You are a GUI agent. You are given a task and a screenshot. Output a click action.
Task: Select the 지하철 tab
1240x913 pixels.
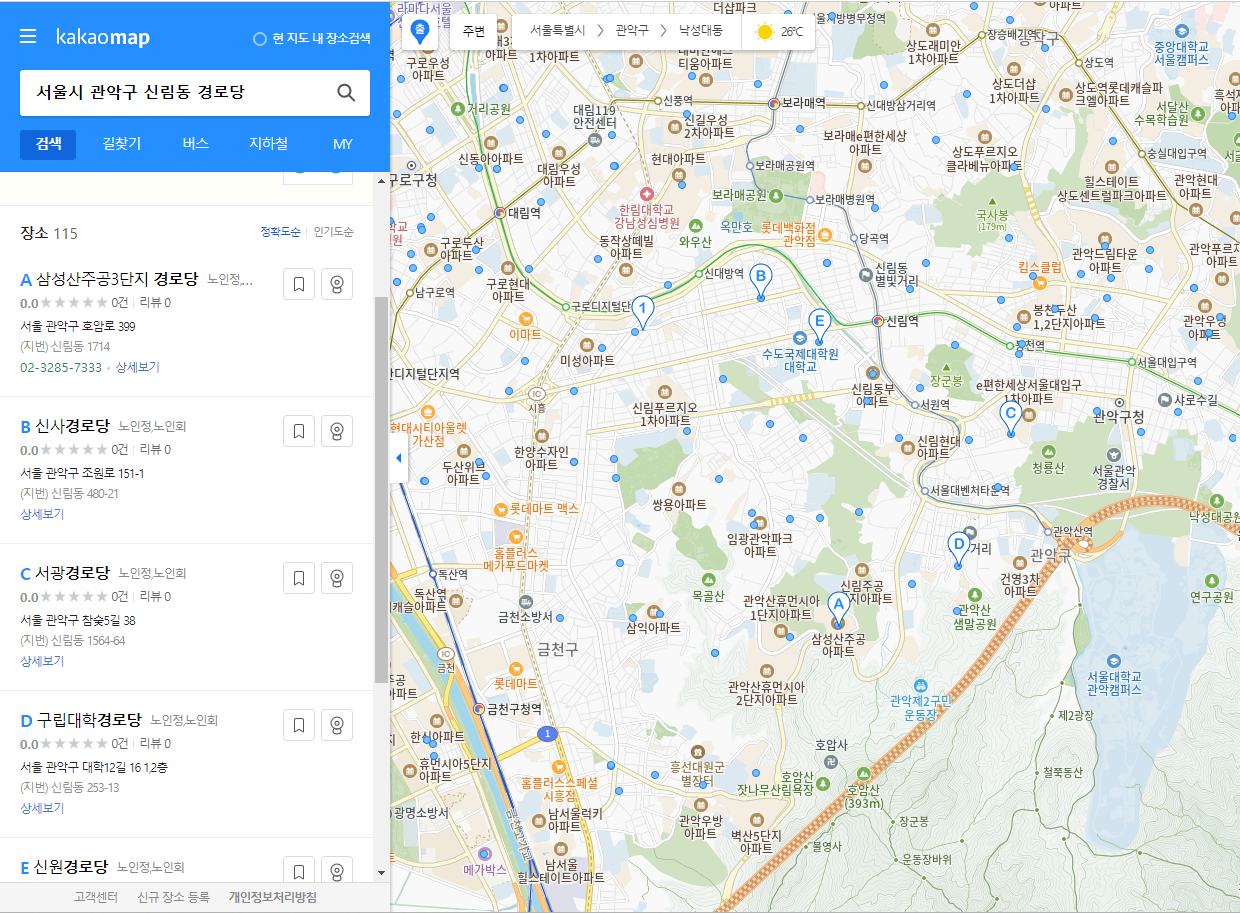(x=268, y=144)
